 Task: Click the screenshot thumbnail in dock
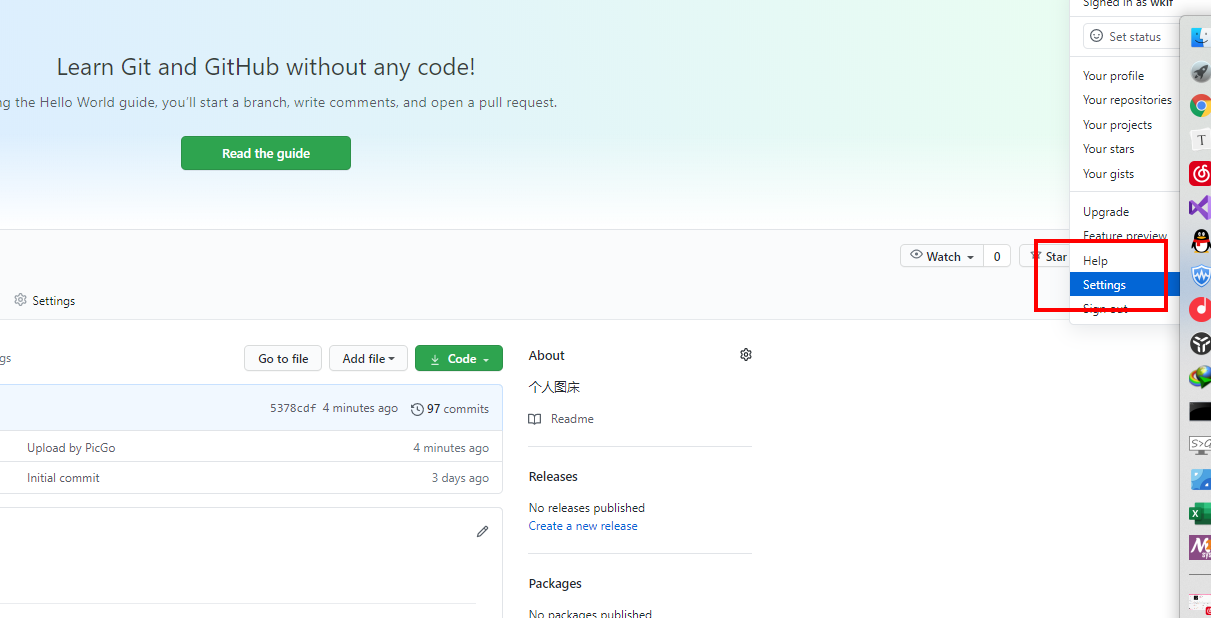click(x=1200, y=603)
